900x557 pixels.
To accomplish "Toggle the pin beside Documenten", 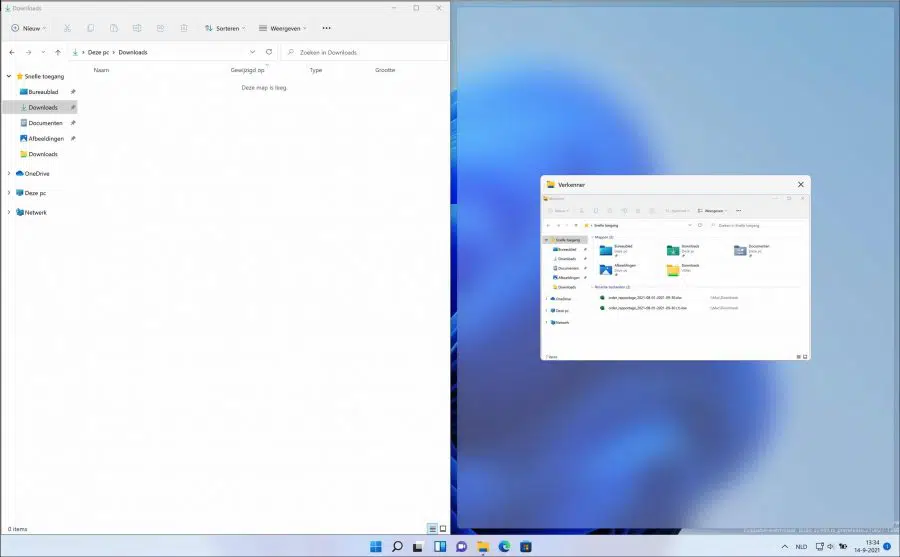I will (73, 123).
